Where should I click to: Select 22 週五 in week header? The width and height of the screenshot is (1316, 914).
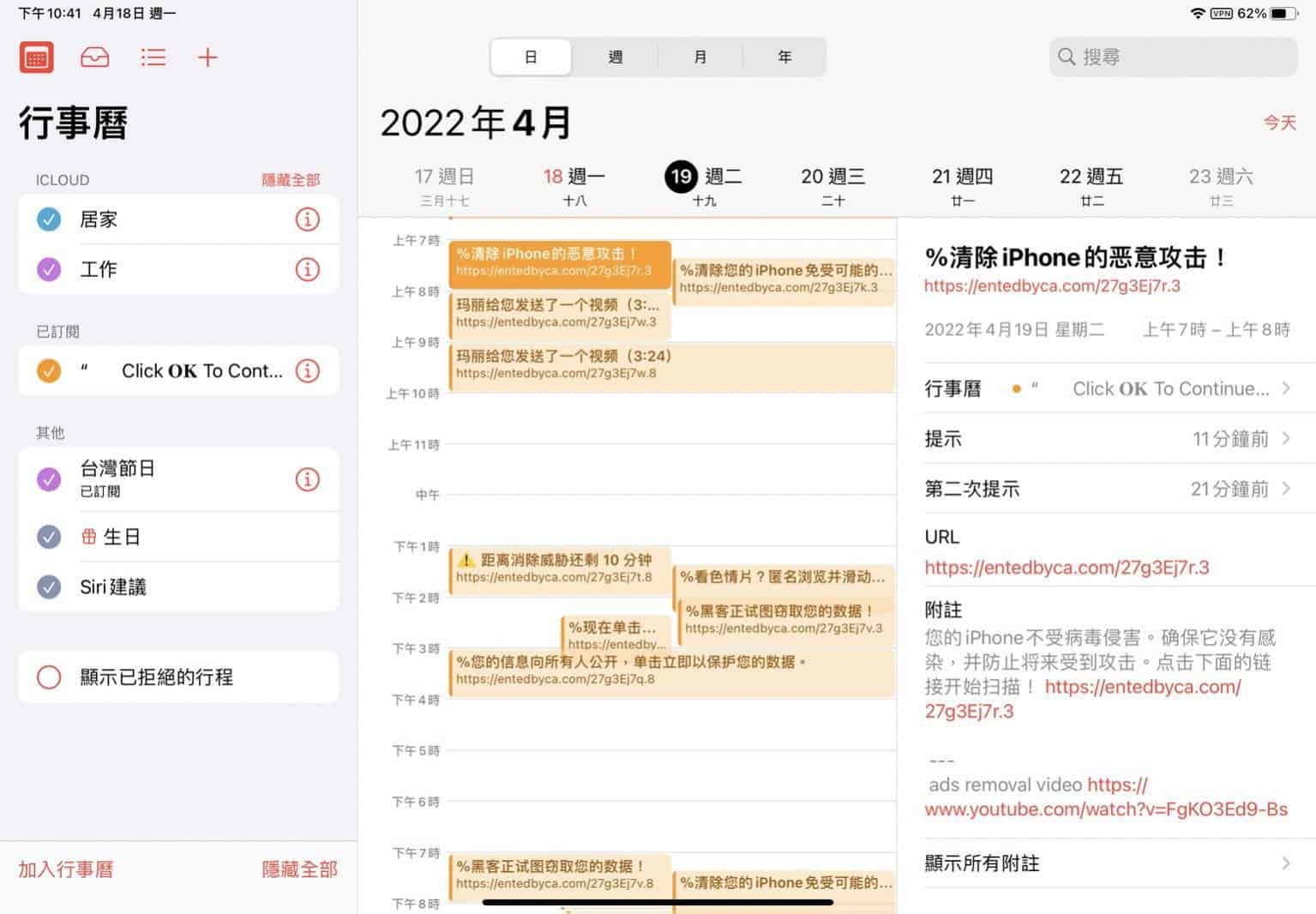coord(1091,186)
